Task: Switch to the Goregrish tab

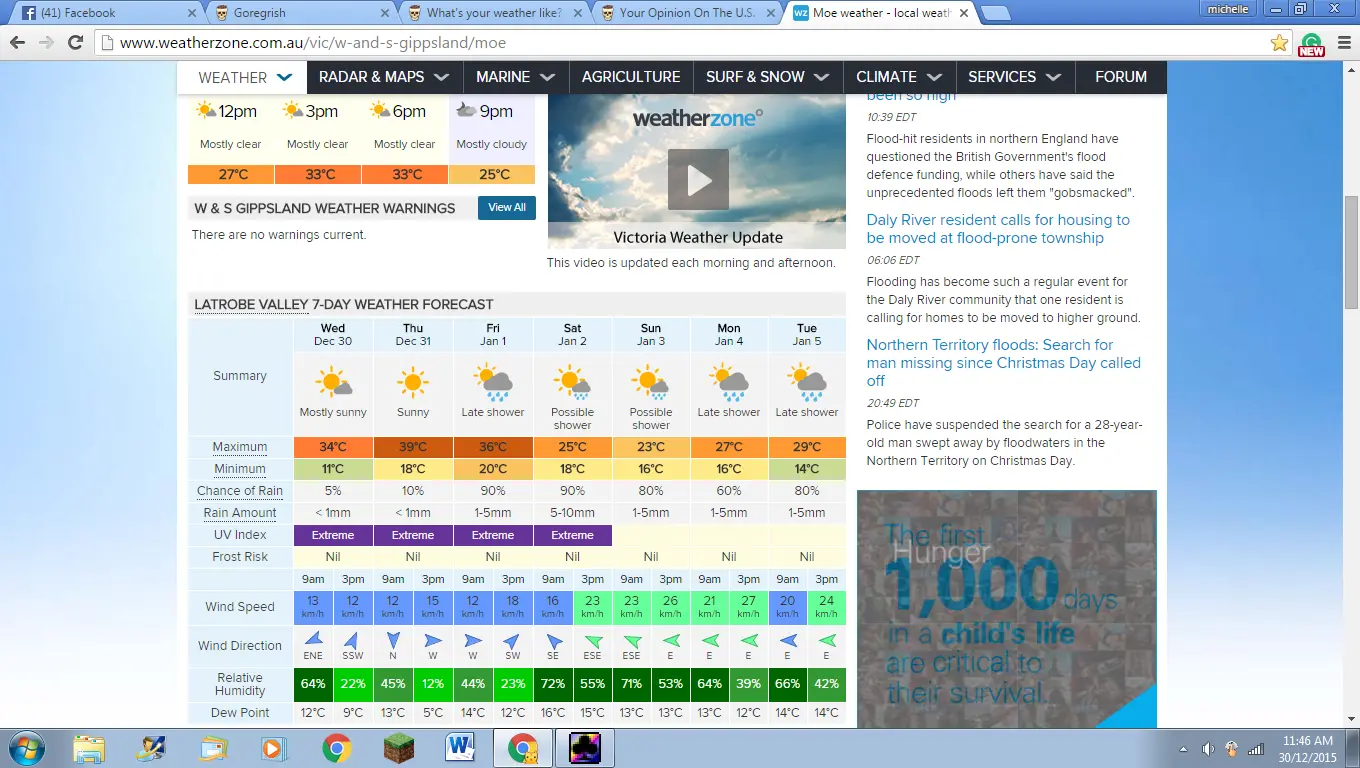Action: (300, 13)
